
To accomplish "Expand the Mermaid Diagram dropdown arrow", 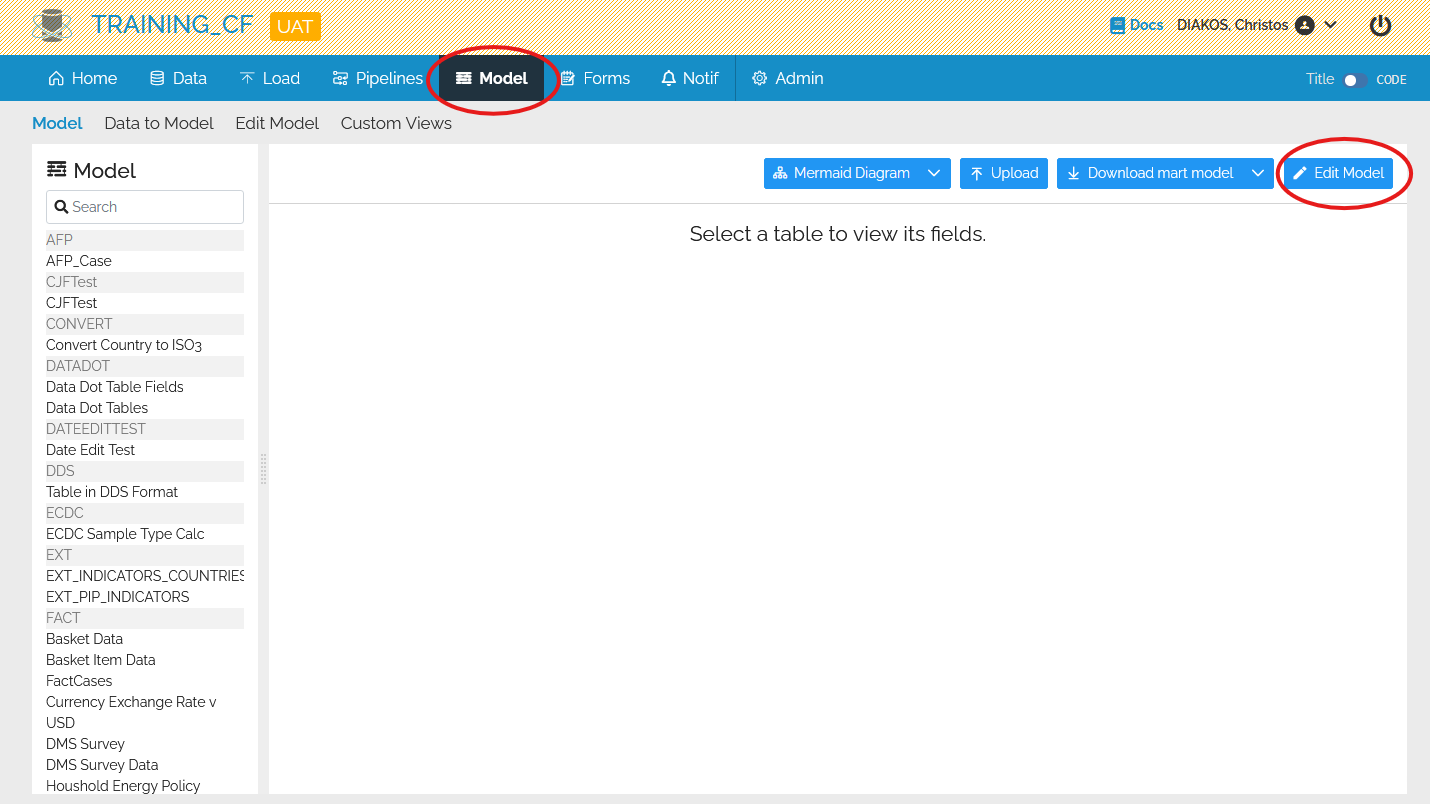I will coord(934,173).
